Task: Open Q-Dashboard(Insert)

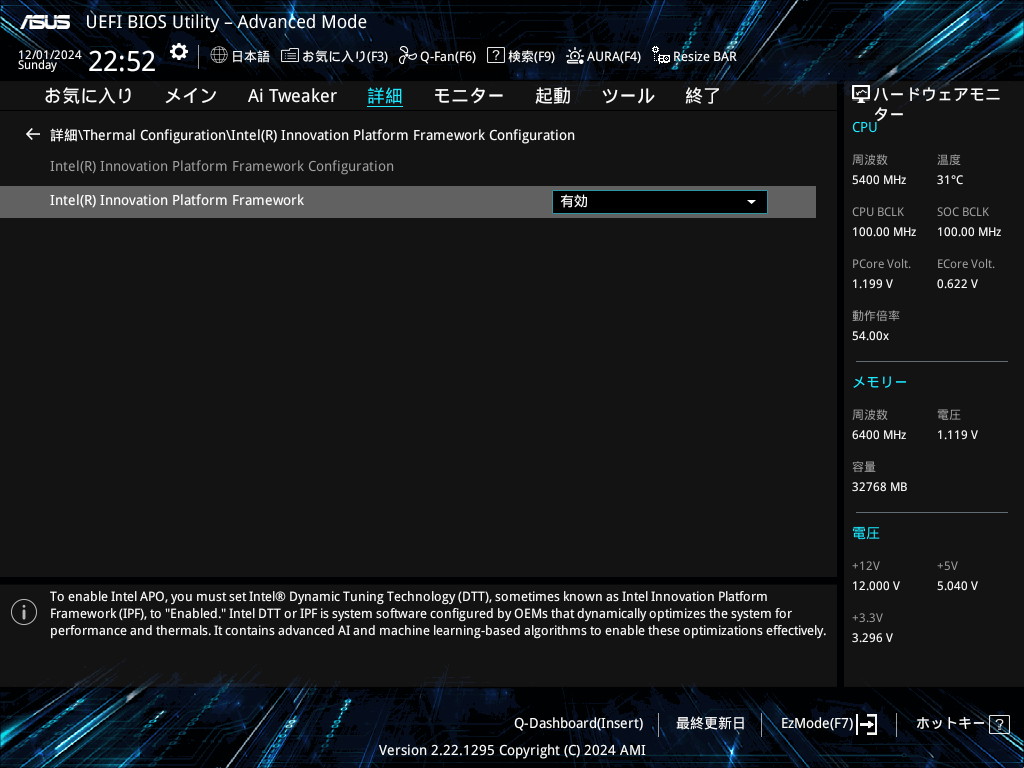Action: (x=579, y=723)
